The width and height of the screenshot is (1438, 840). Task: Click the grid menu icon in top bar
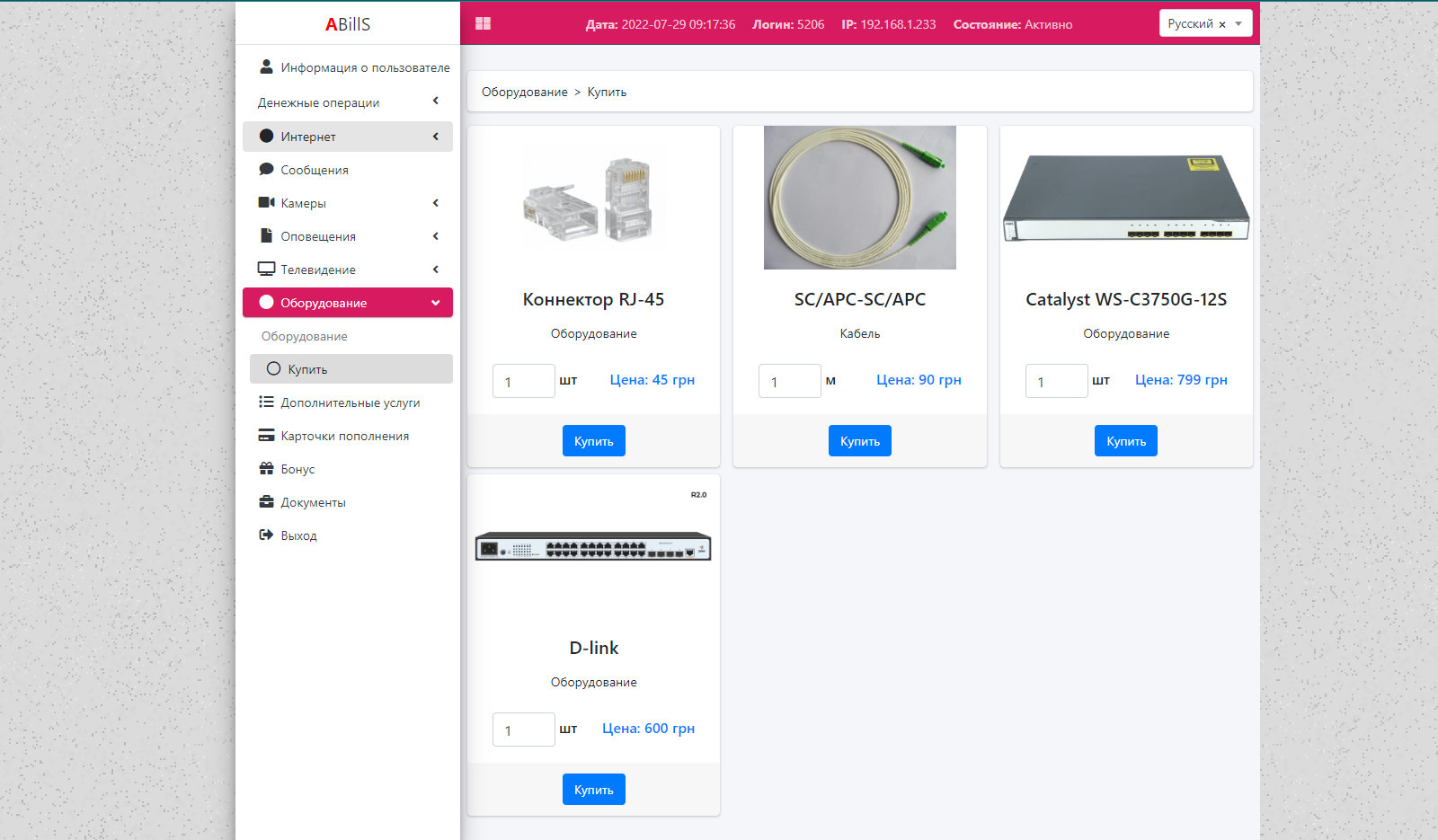point(483,23)
